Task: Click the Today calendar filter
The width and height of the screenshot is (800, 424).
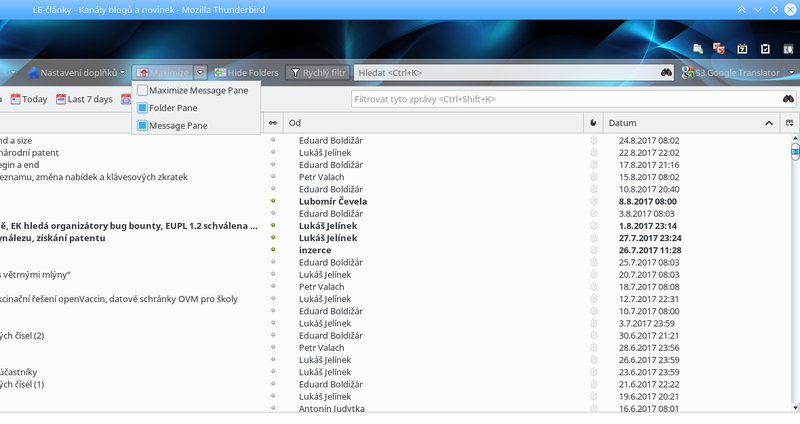Action: pos(28,99)
